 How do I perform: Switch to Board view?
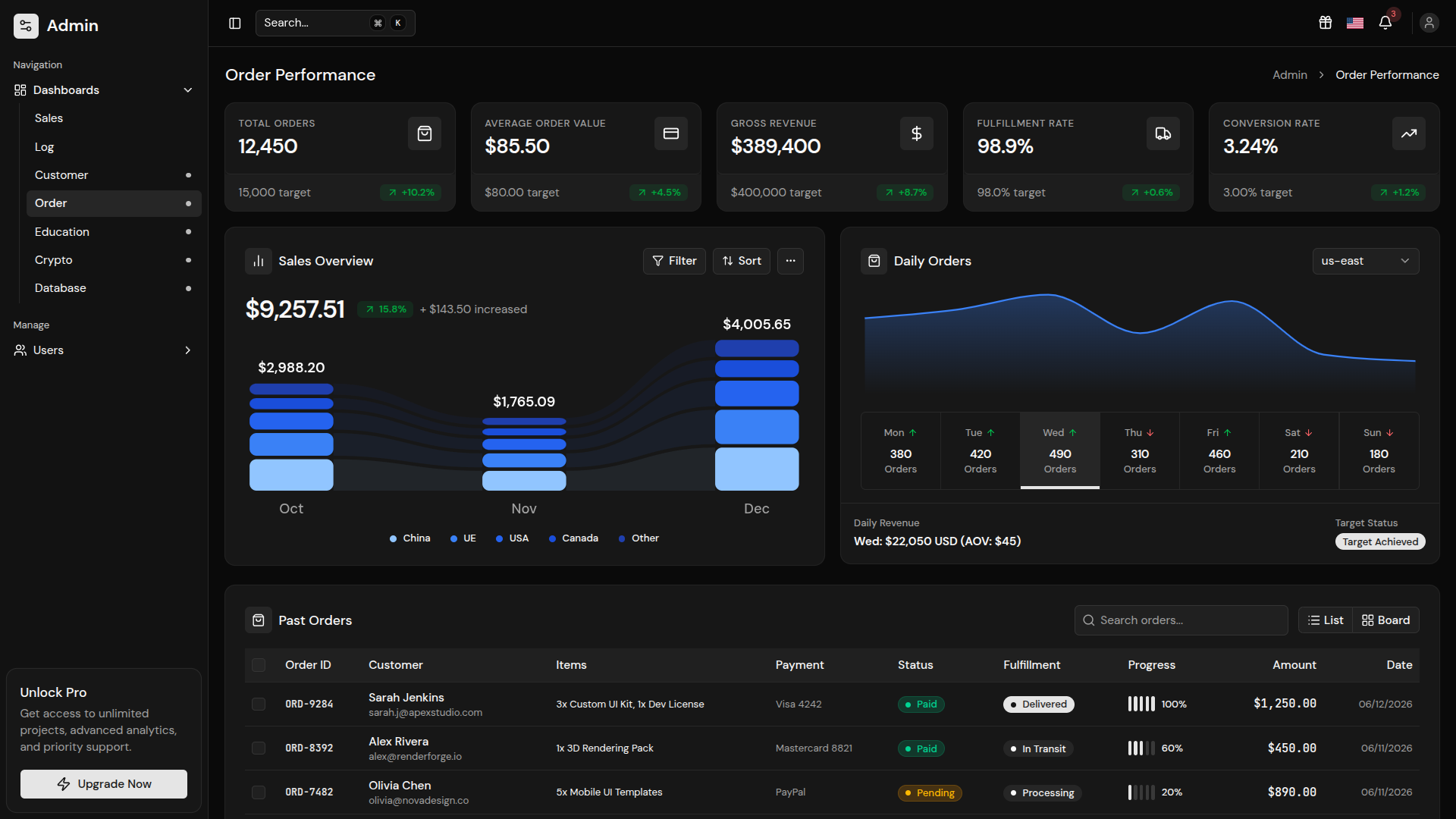tap(1386, 620)
